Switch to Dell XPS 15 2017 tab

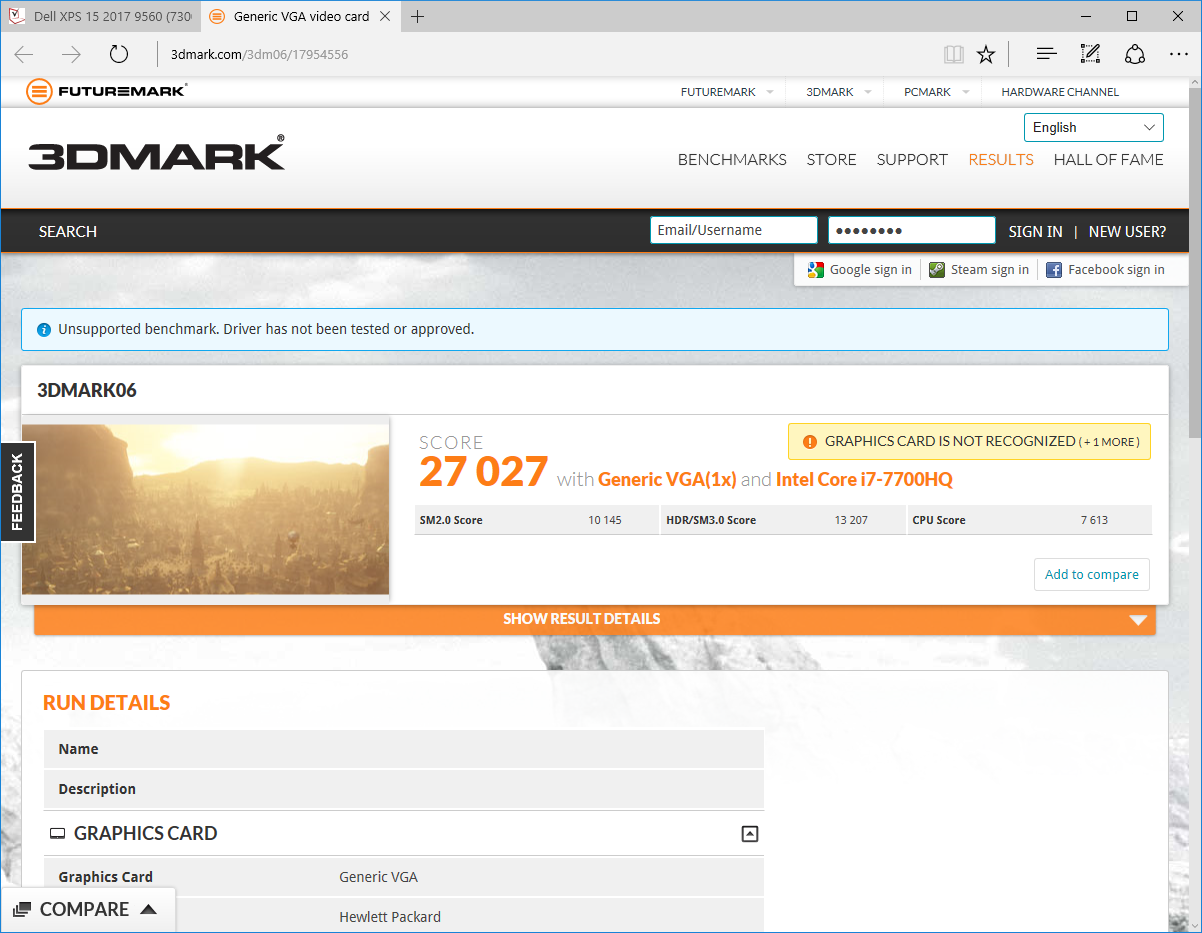pyautogui.click(x=100, y=16)
